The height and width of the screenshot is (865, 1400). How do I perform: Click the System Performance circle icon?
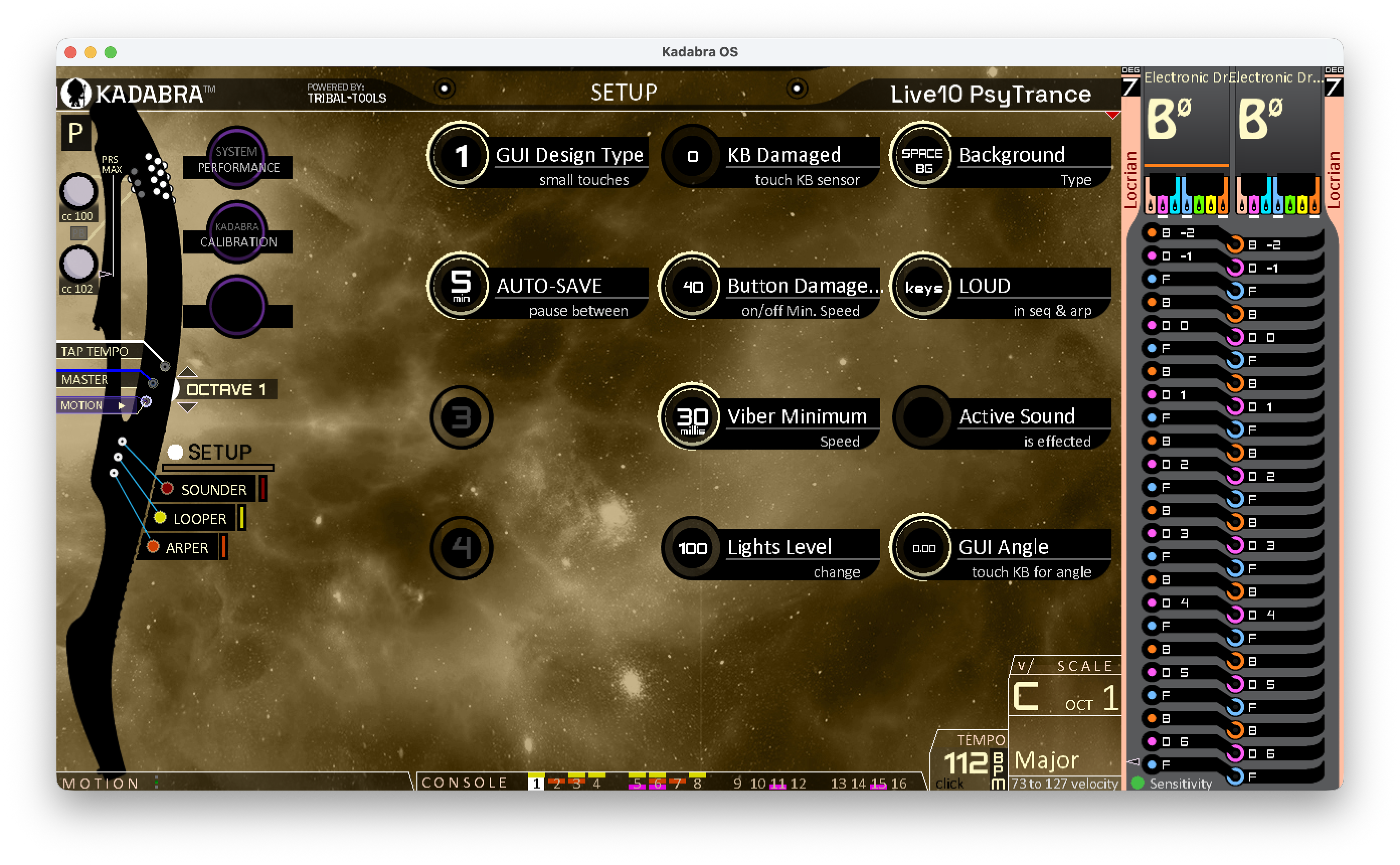pyautogui.click(x=237, y=157)
